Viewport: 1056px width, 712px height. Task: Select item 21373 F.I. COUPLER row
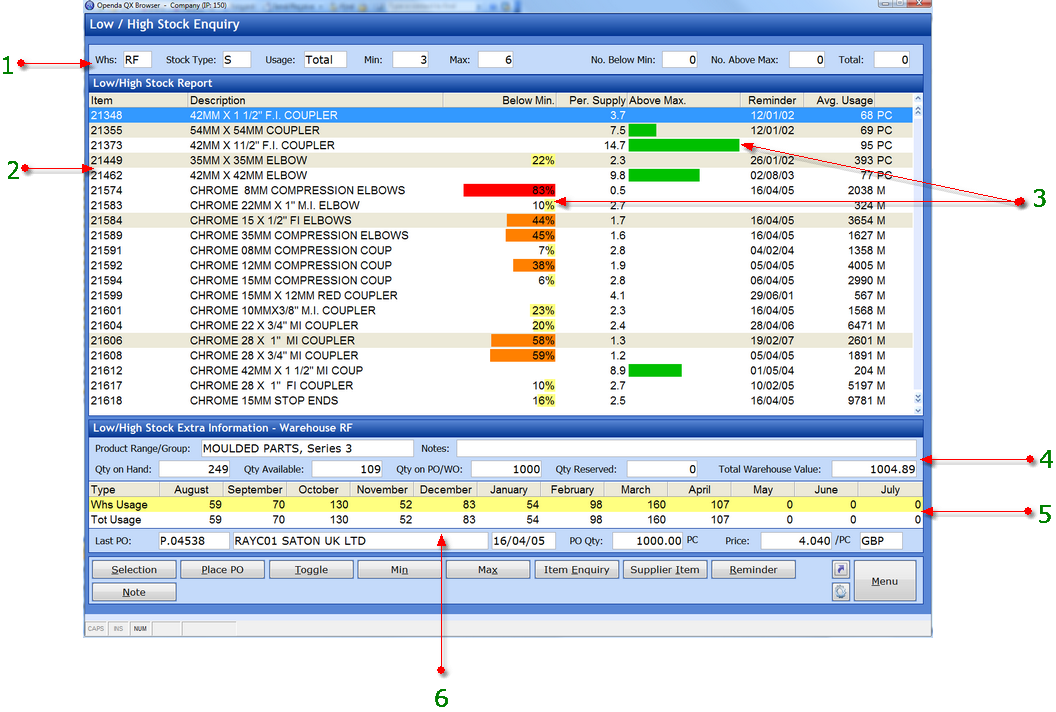tap(501, 145)
